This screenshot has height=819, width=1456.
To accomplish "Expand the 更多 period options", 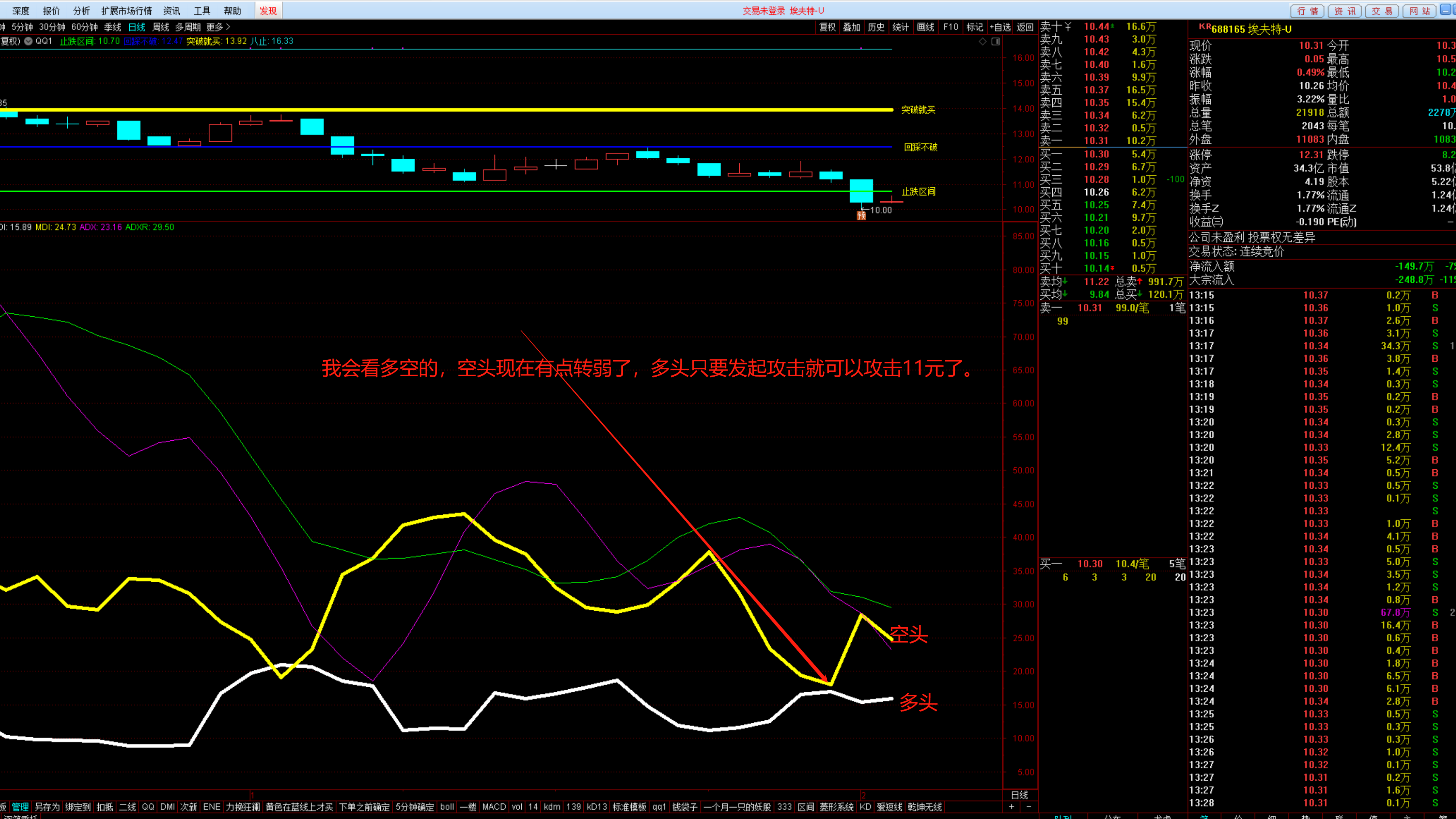I will pos(218,27).
